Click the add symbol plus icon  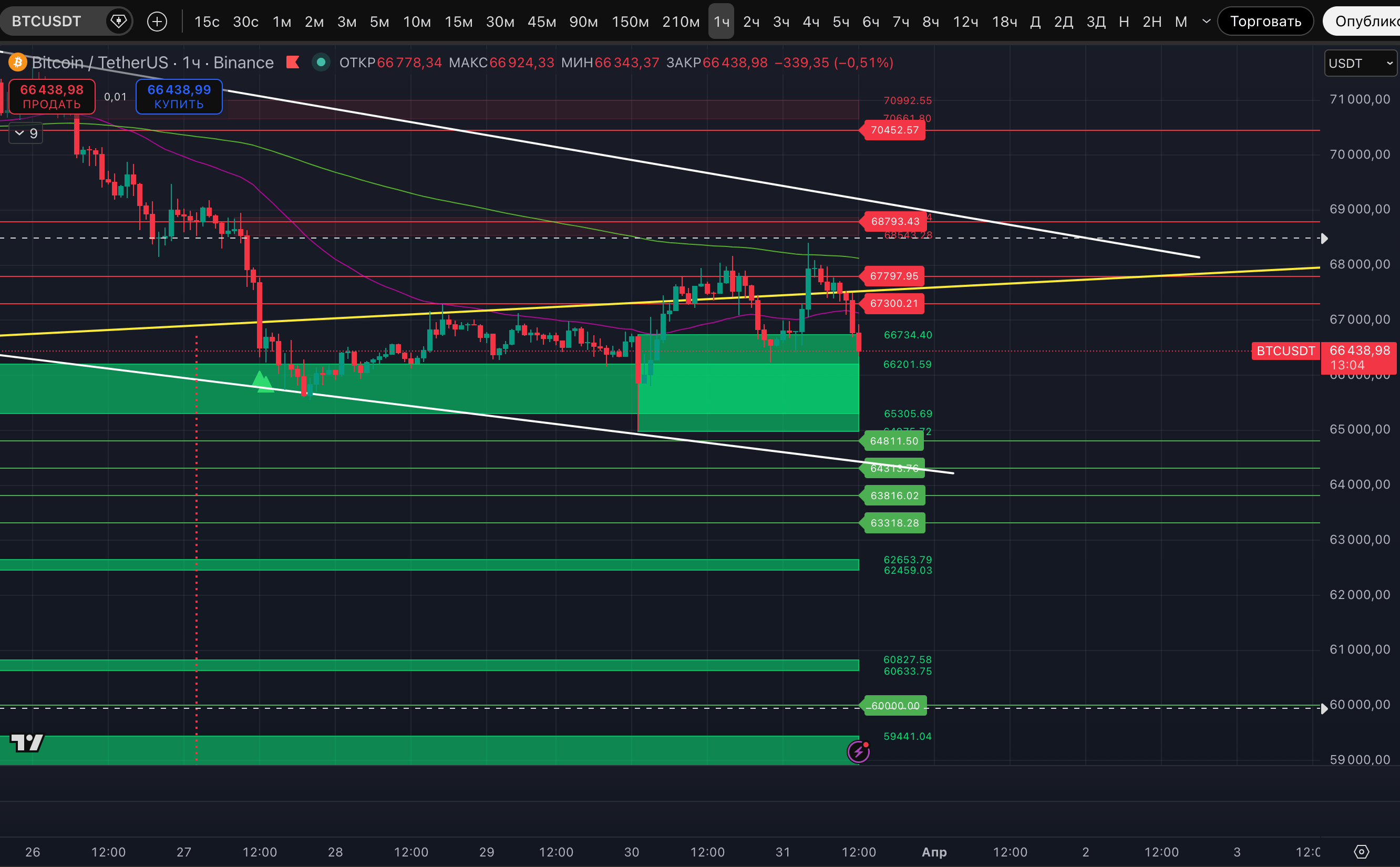click(x=157, y=22)
